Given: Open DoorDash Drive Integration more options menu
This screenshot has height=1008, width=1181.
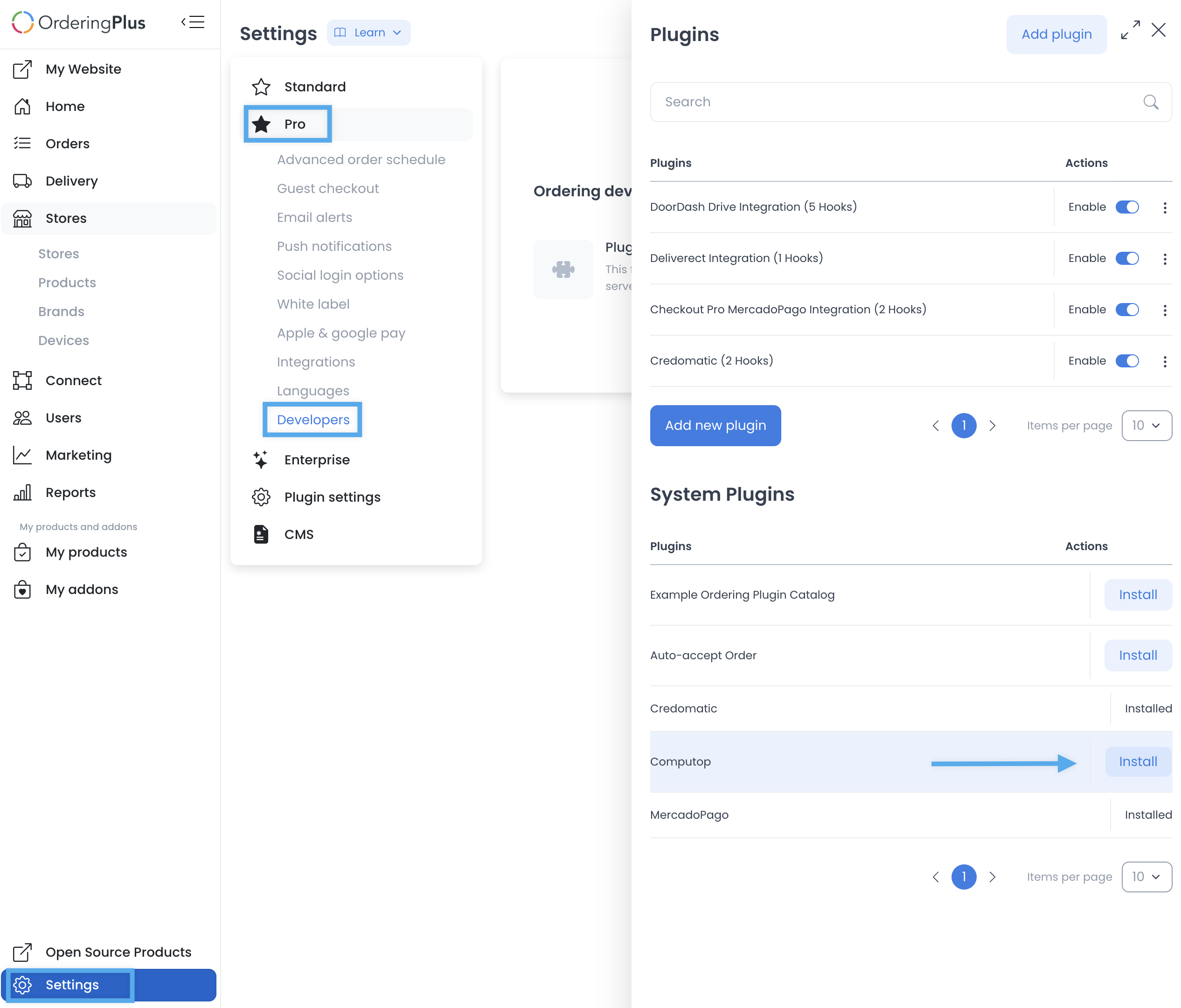Looking at the screenshot, I should point(1165,208).
